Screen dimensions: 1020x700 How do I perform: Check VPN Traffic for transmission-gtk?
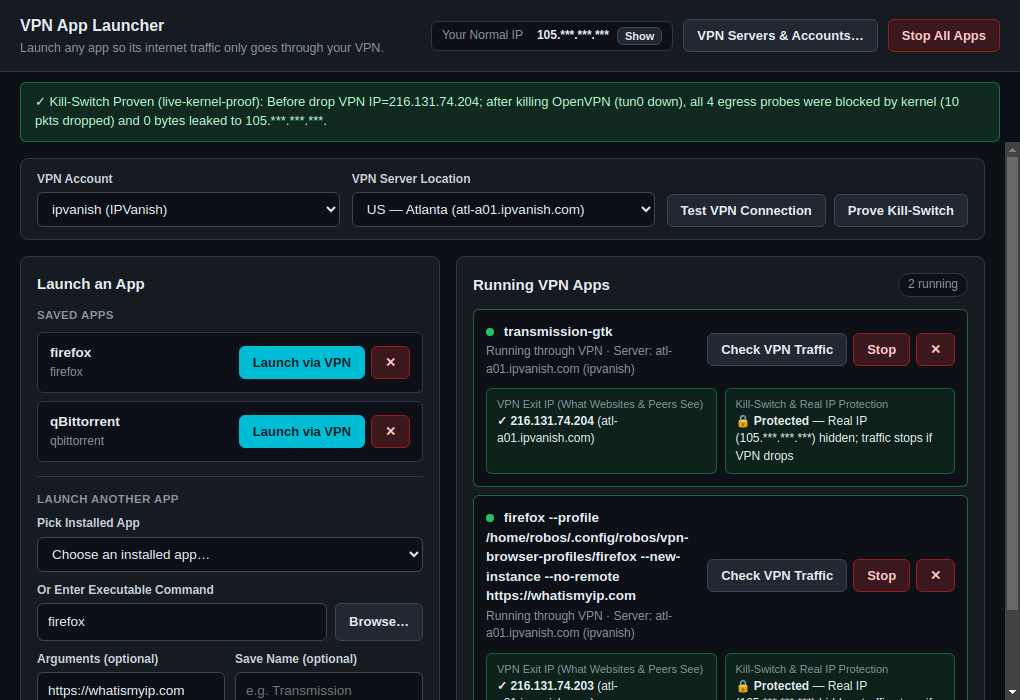point(777,349)
